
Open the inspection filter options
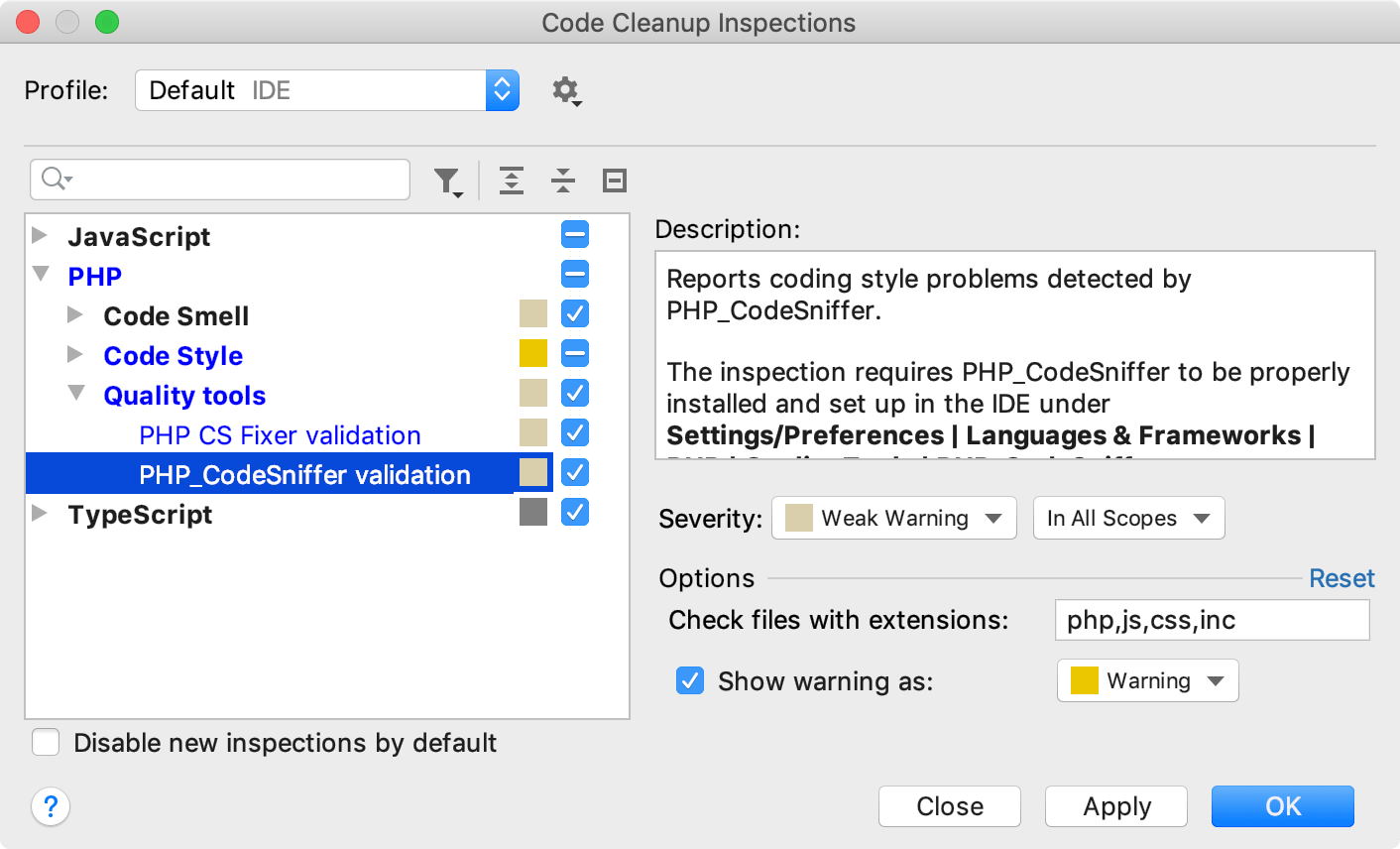click(448, 180)
